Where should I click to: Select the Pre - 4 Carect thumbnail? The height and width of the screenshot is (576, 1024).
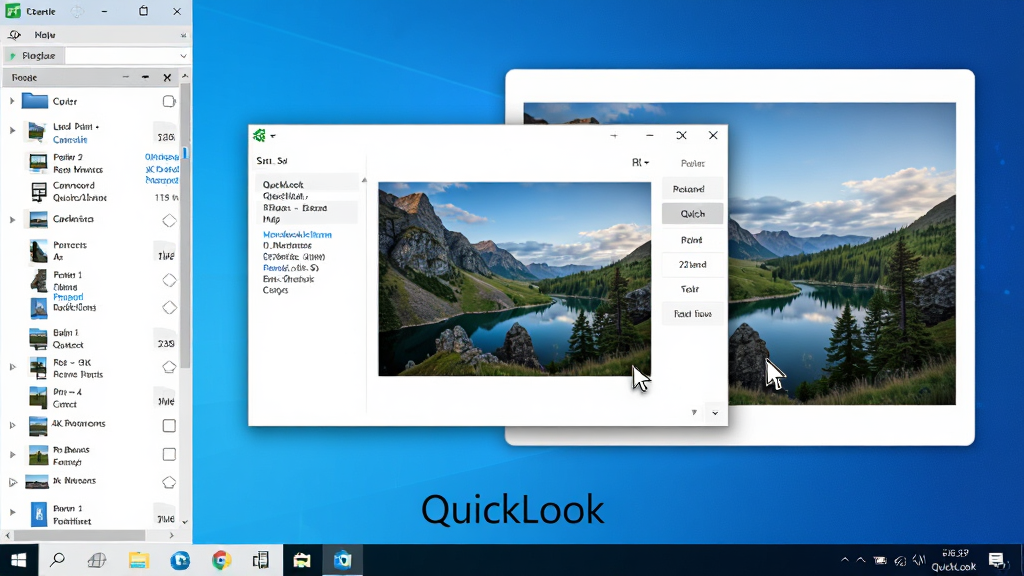point(38,397)
